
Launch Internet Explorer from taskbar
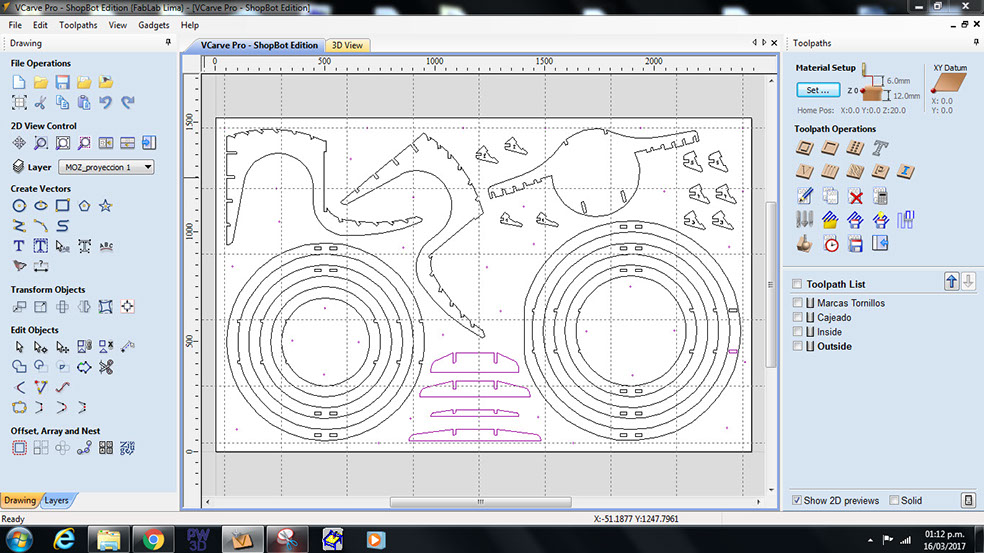pos(64,540)
